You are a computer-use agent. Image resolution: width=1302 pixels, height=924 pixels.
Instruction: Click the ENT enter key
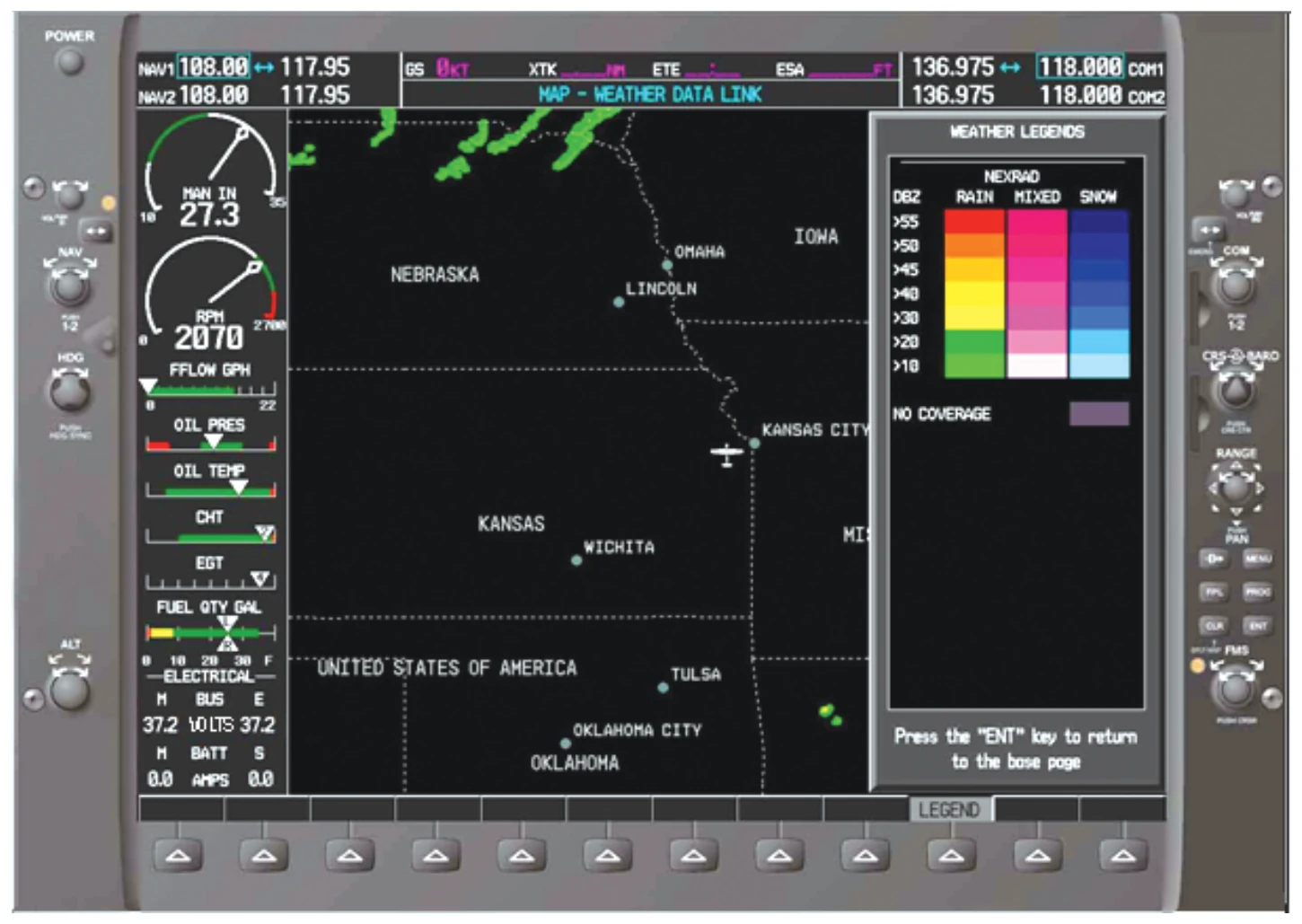(x=1257, y=625)
